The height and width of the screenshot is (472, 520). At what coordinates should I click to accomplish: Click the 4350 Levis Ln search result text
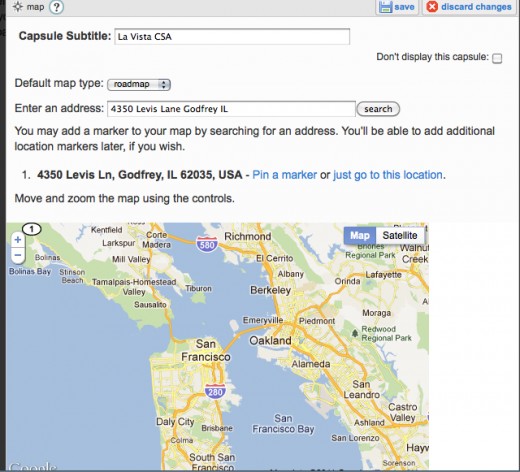[x=140, y=175]
